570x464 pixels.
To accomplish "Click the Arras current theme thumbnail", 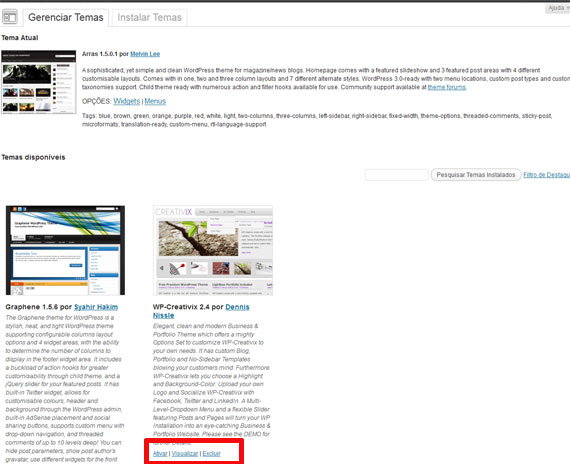I will tap(39, 82).
